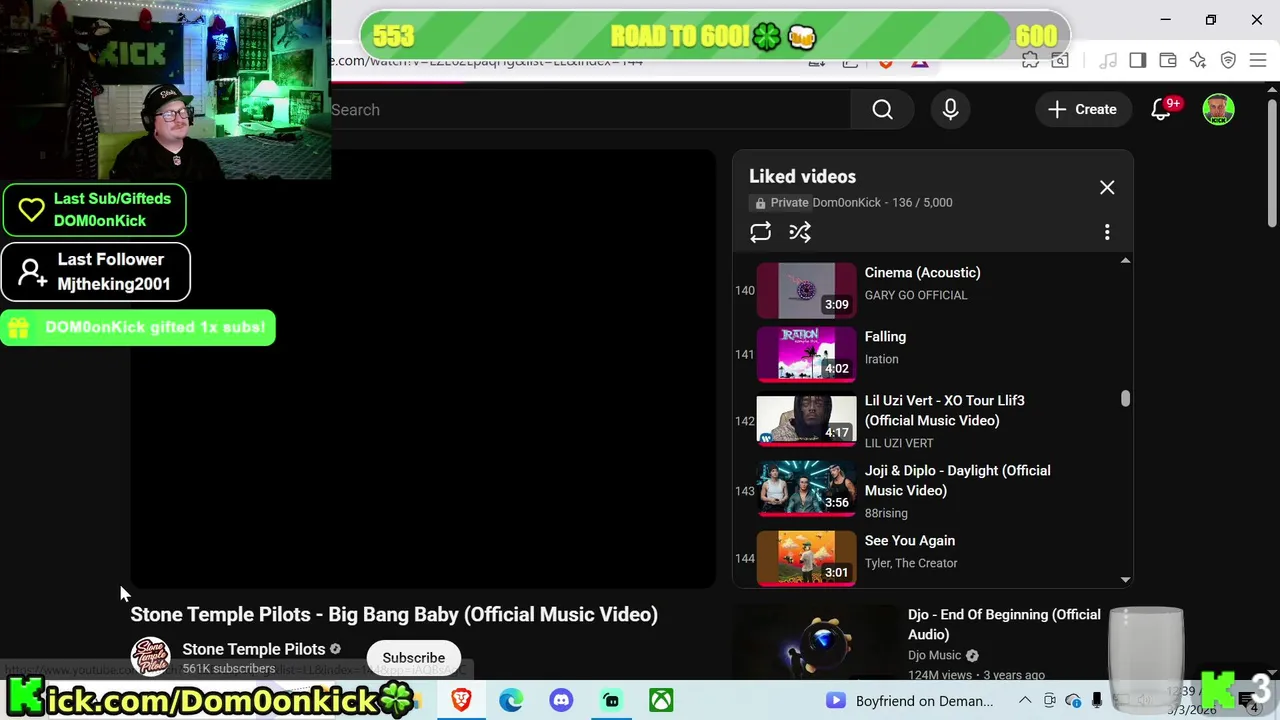Open the Brave Wallet icon
Screen dimensions: 1280x720
[x=1167, y=61]
